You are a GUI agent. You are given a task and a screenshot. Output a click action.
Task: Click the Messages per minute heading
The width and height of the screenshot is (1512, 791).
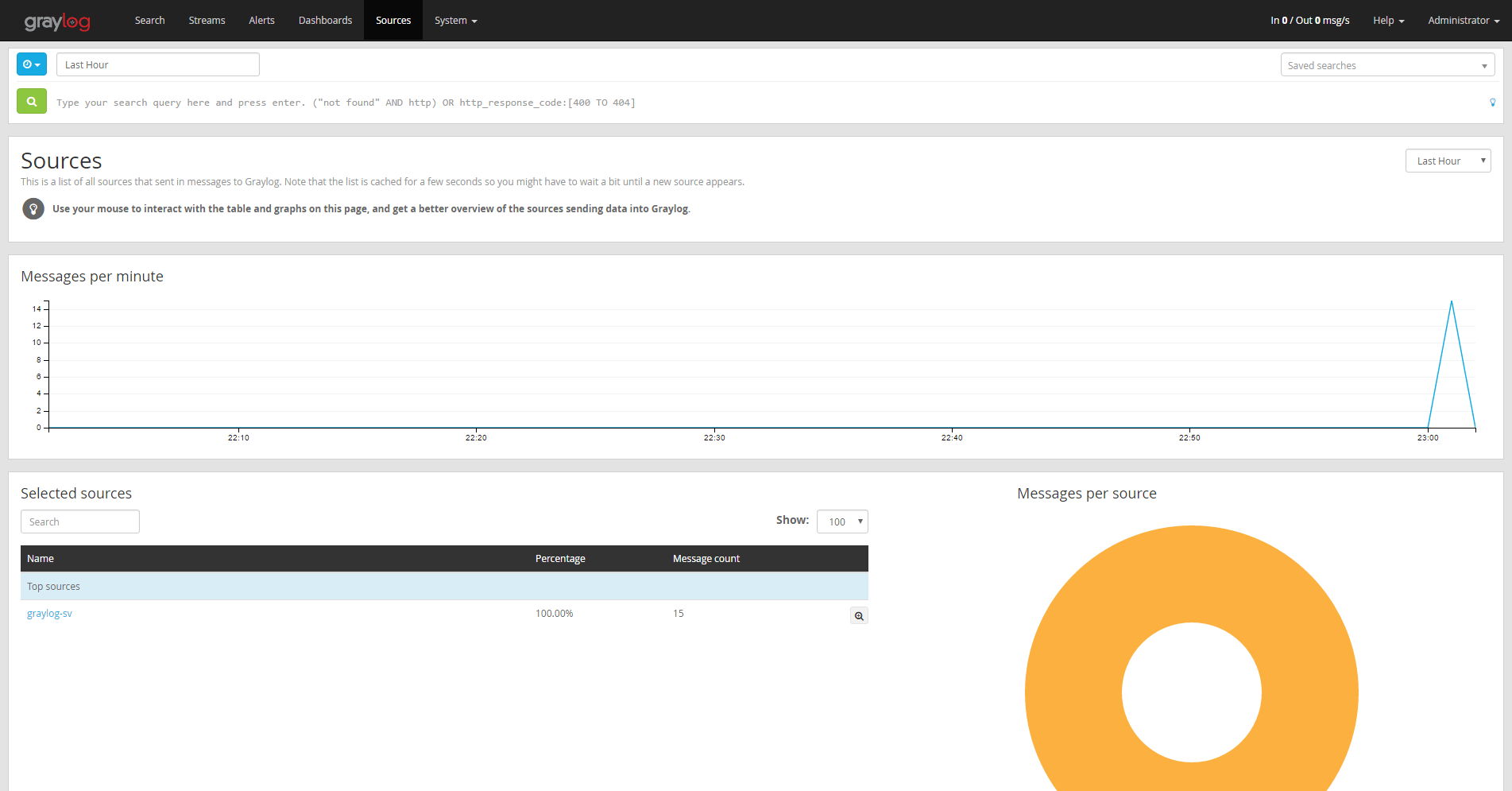tap(92, 277)
